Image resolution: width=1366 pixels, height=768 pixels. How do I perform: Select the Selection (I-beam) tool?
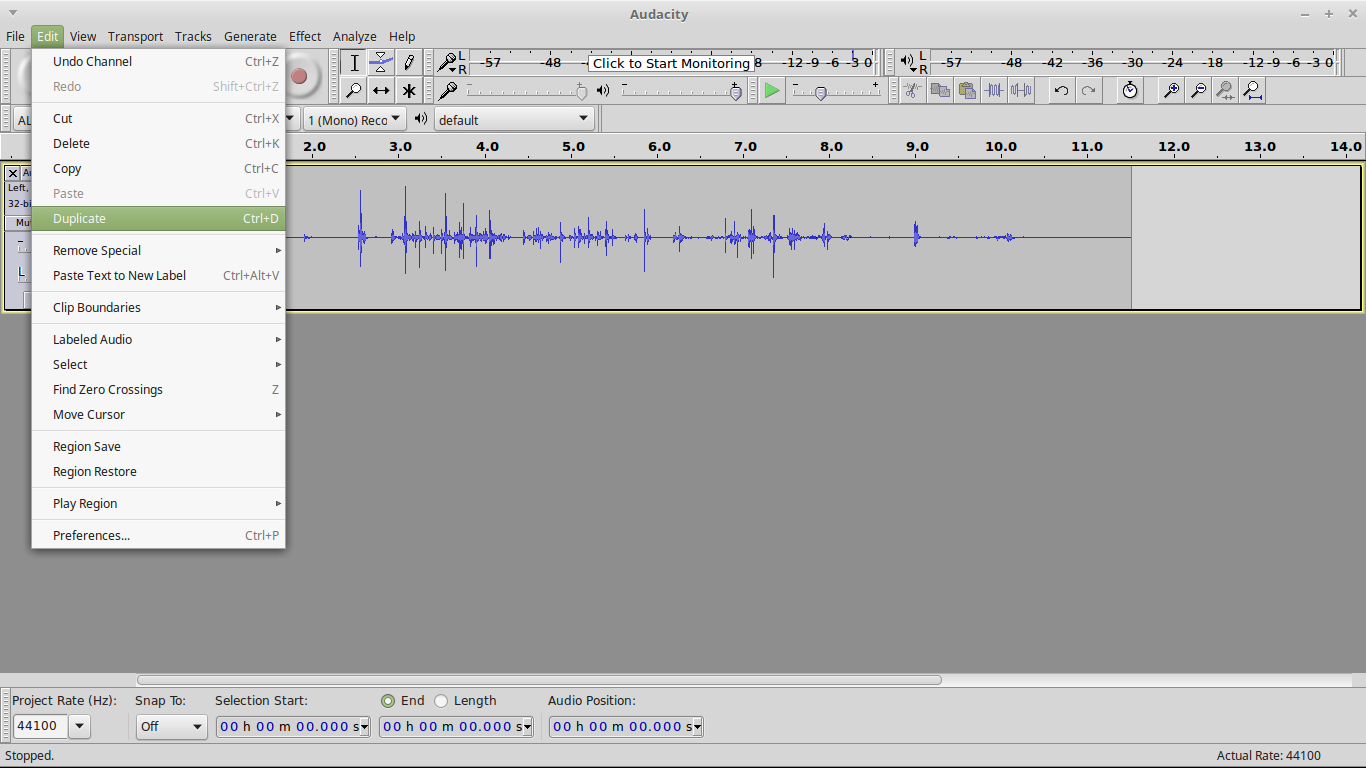[354, 63]
